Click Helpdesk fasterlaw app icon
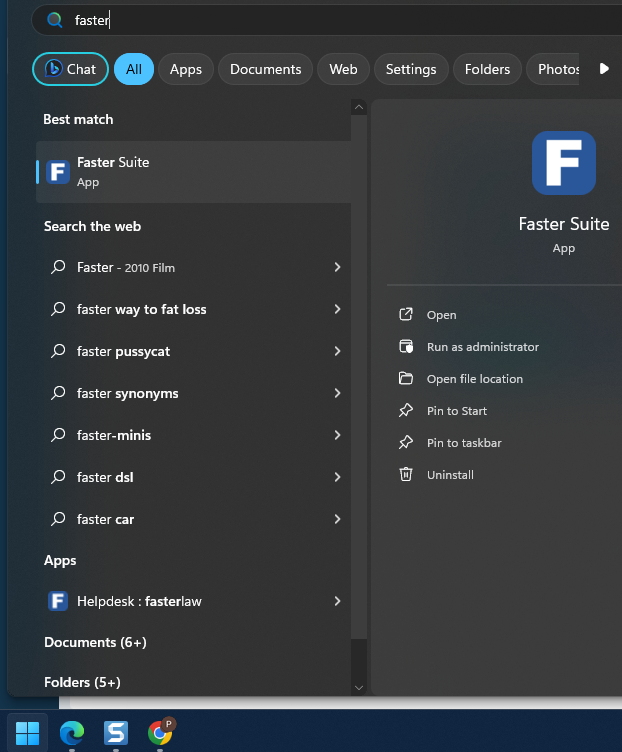 (58, 601)
